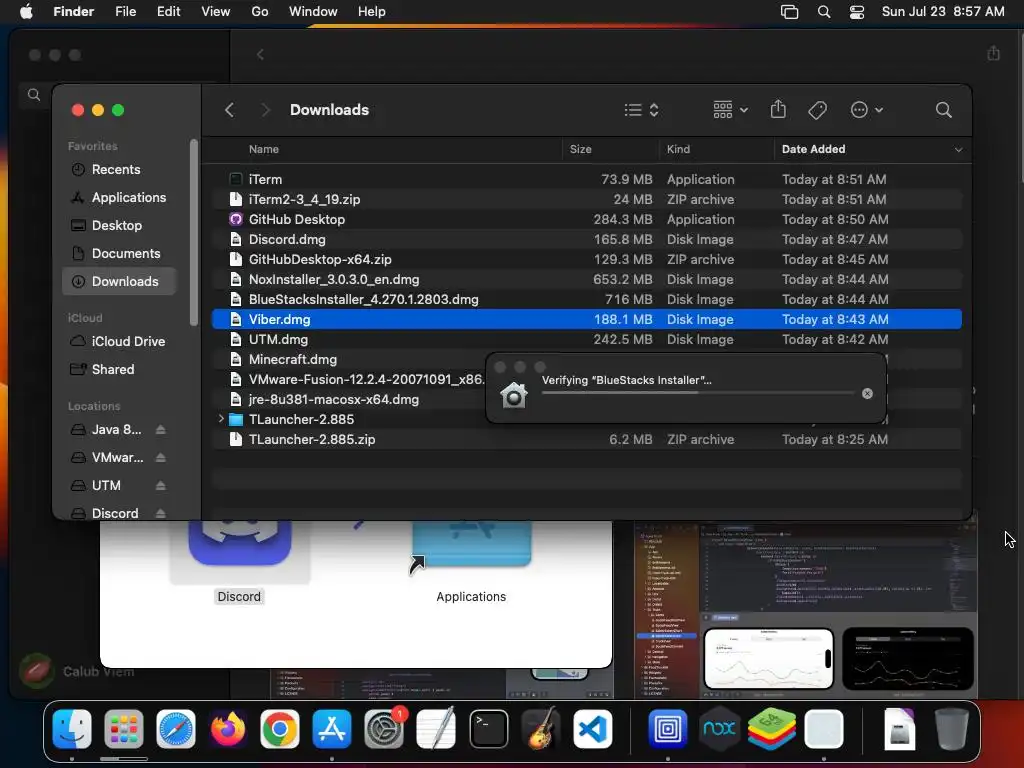Open the Edit Tags toolbar button

click(818, 110)
